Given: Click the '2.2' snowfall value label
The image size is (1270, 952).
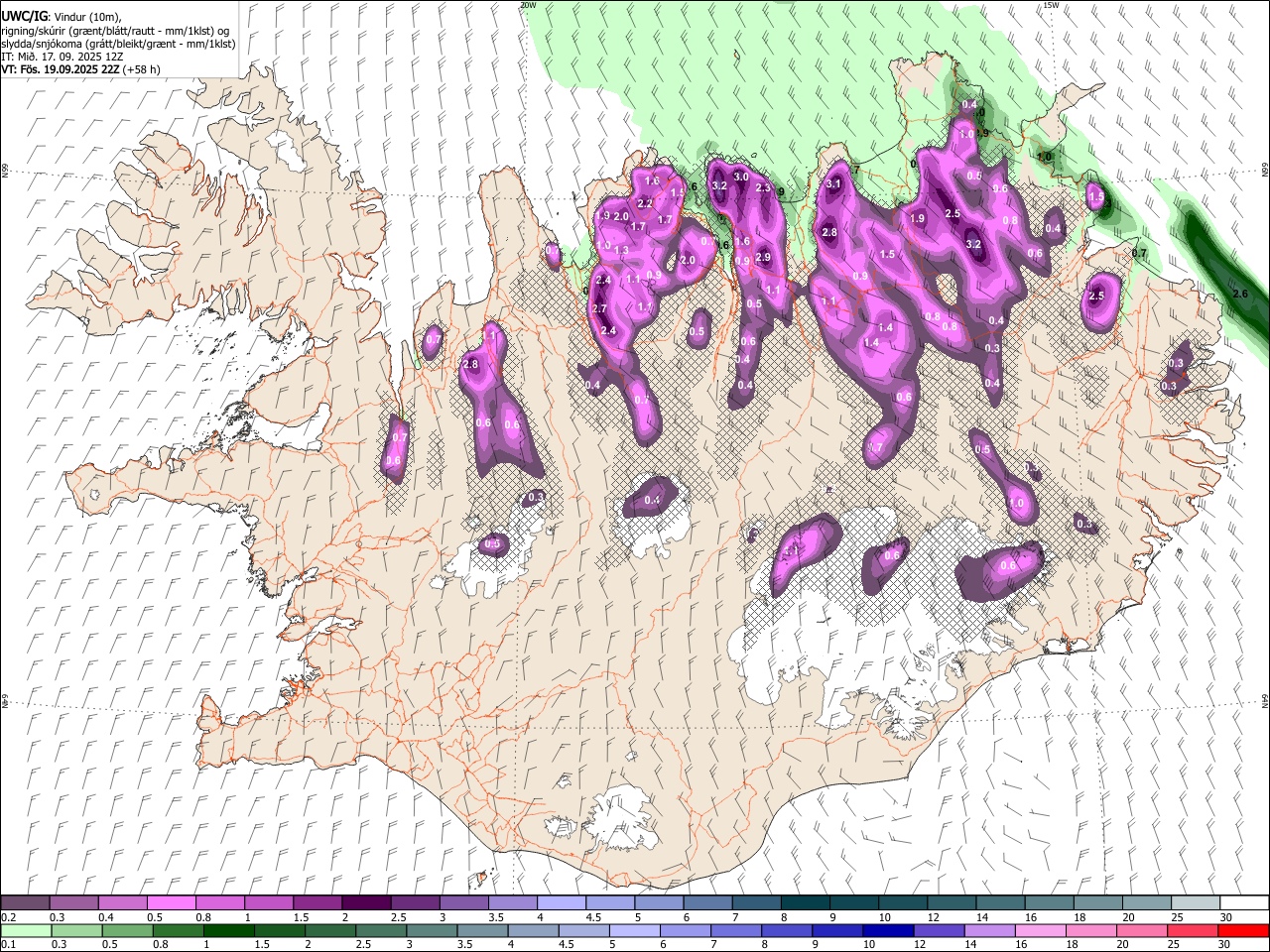Looking at the screenshot, I should (644, 203).
